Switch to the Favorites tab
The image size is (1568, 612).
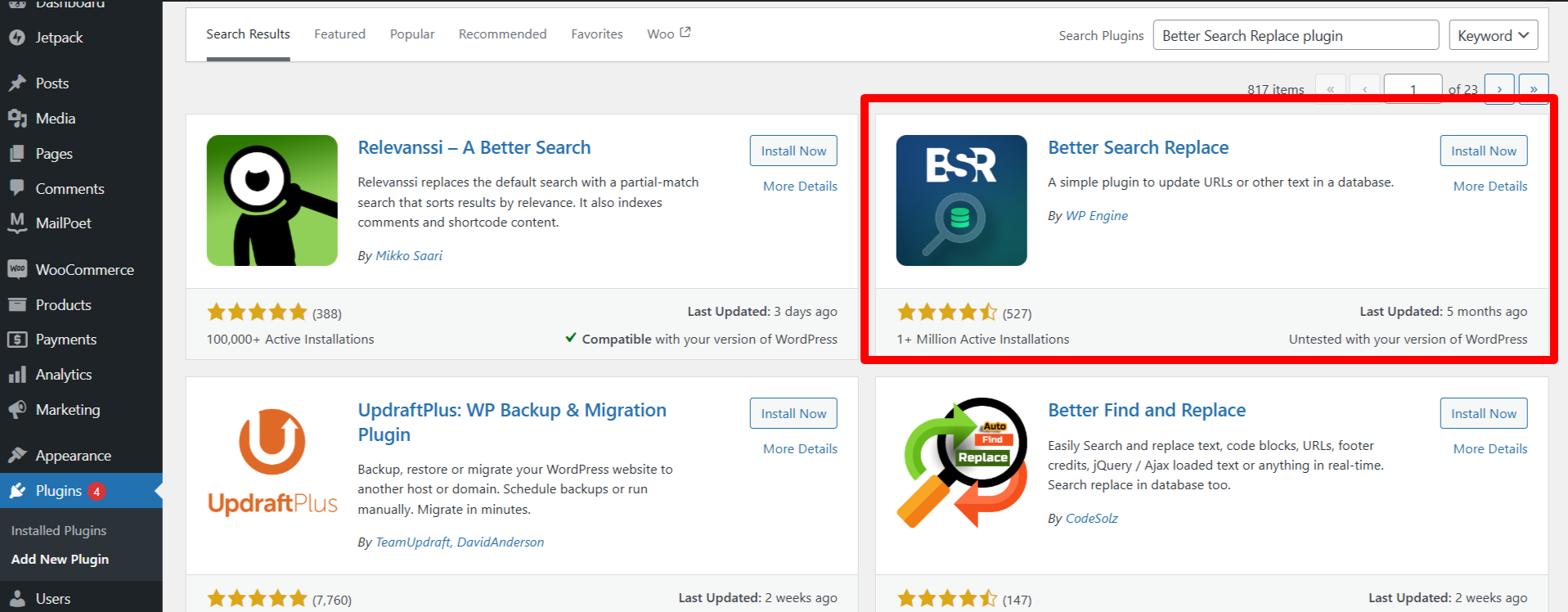[597, 34]
